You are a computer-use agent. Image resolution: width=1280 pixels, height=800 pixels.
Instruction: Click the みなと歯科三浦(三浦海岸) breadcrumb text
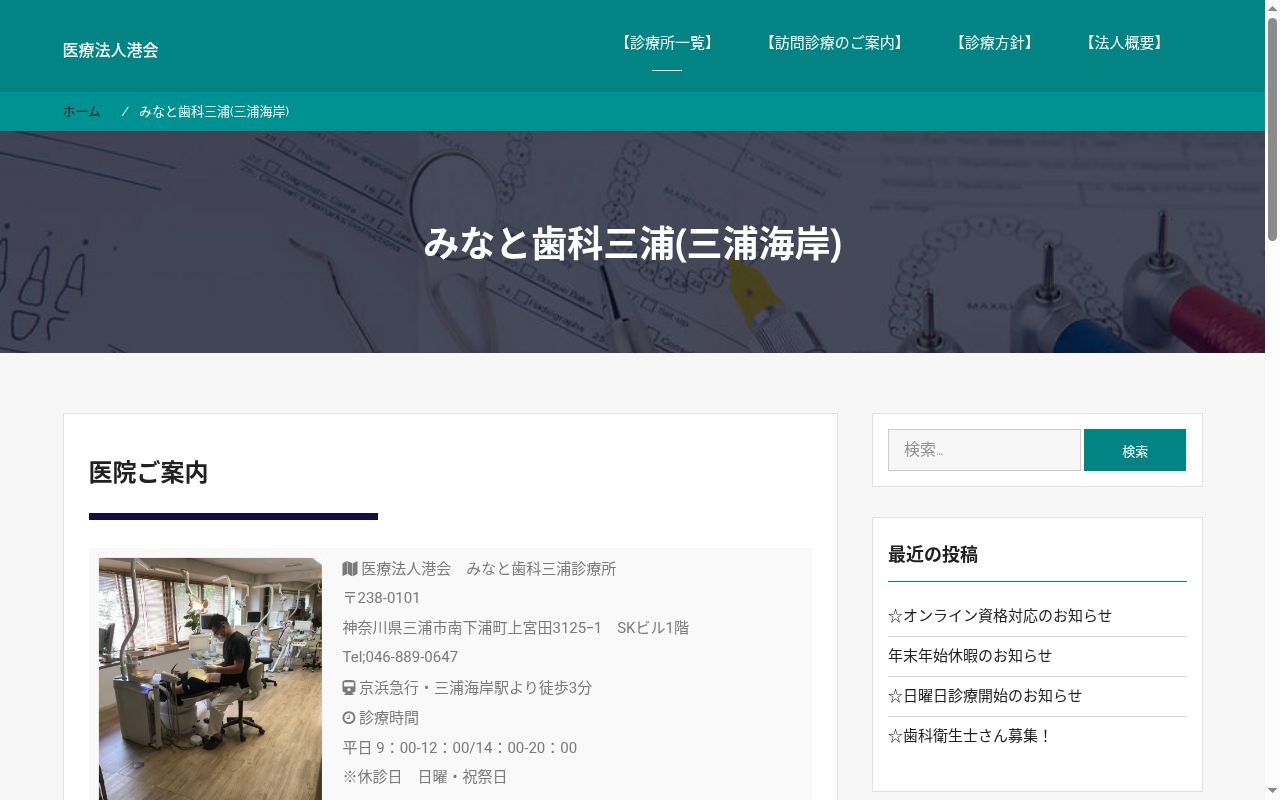[x=214, y=112]
